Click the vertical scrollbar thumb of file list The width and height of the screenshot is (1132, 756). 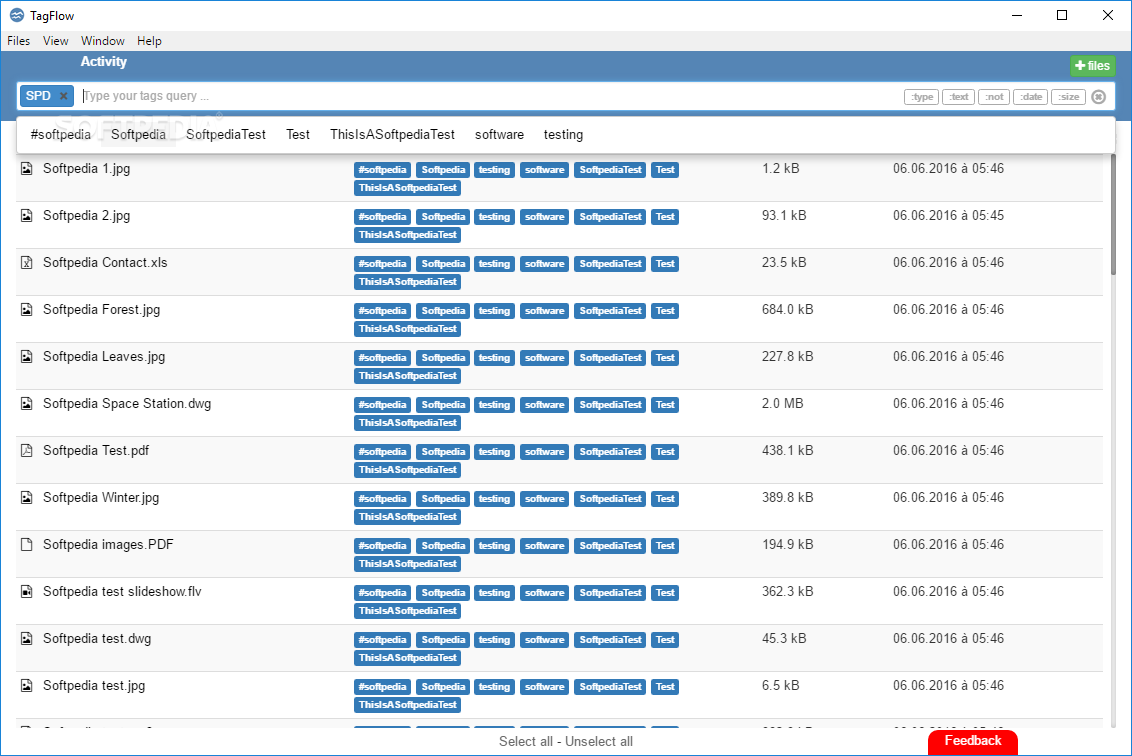[1113, 215]
